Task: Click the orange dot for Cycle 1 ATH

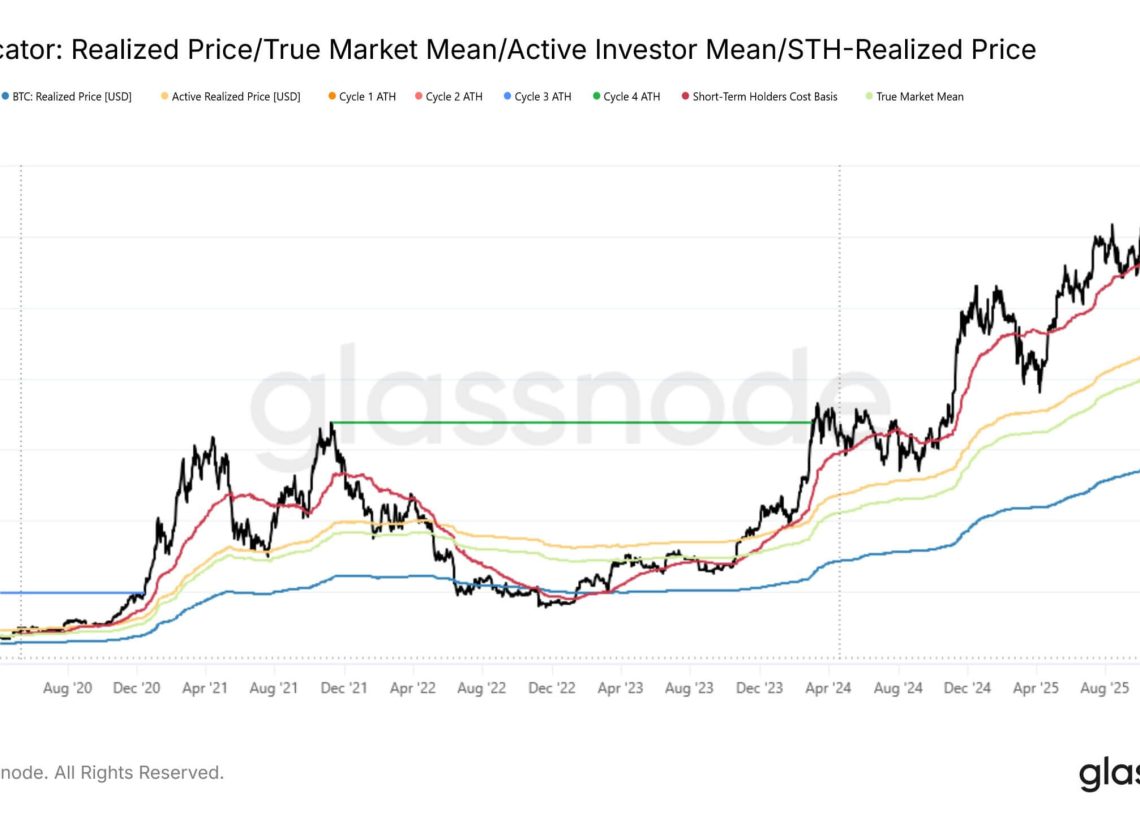Action: pyautogui.click(x=329, y=97)
